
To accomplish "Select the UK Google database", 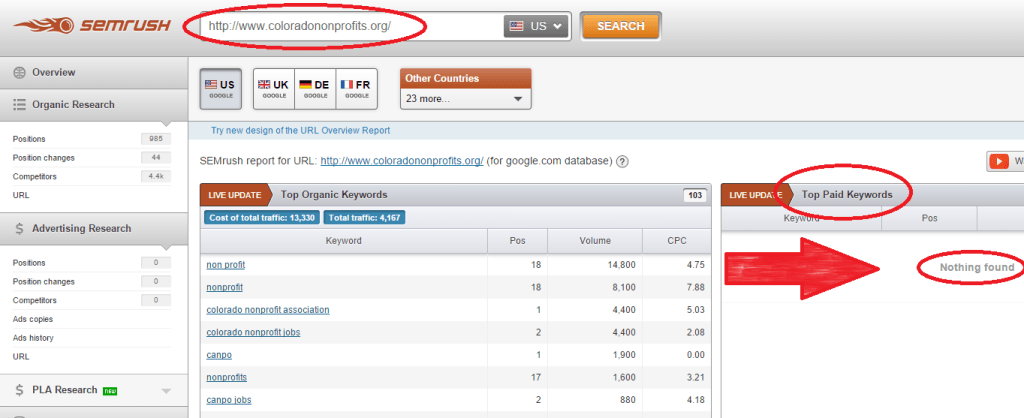I will (x=274, y=88).
